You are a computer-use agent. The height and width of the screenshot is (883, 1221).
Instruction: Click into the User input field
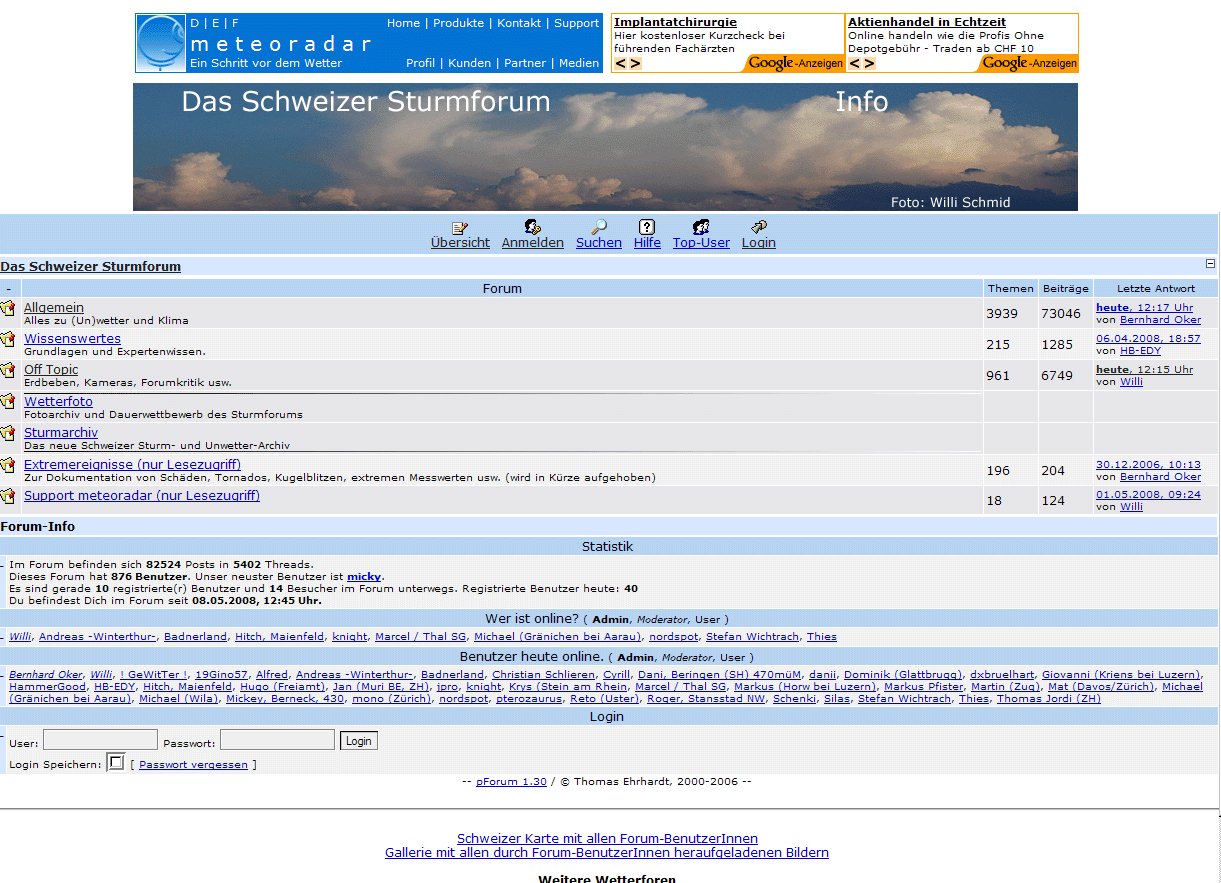pyautogui.click(x=100, y=740)
